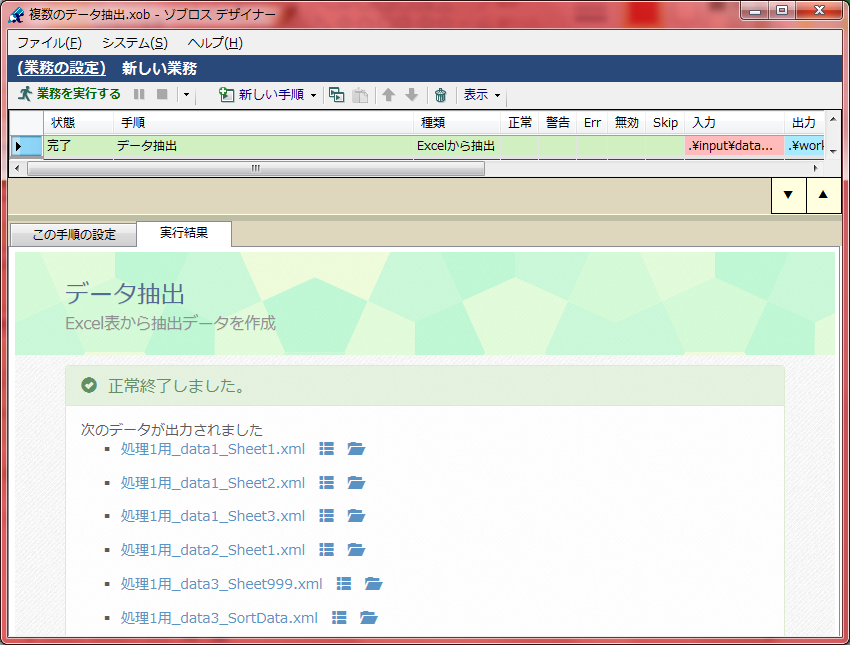The image size is (850, 645).
Task: Click the 完了 status cell
Action: pyautogui.click(x=78, y=146)
